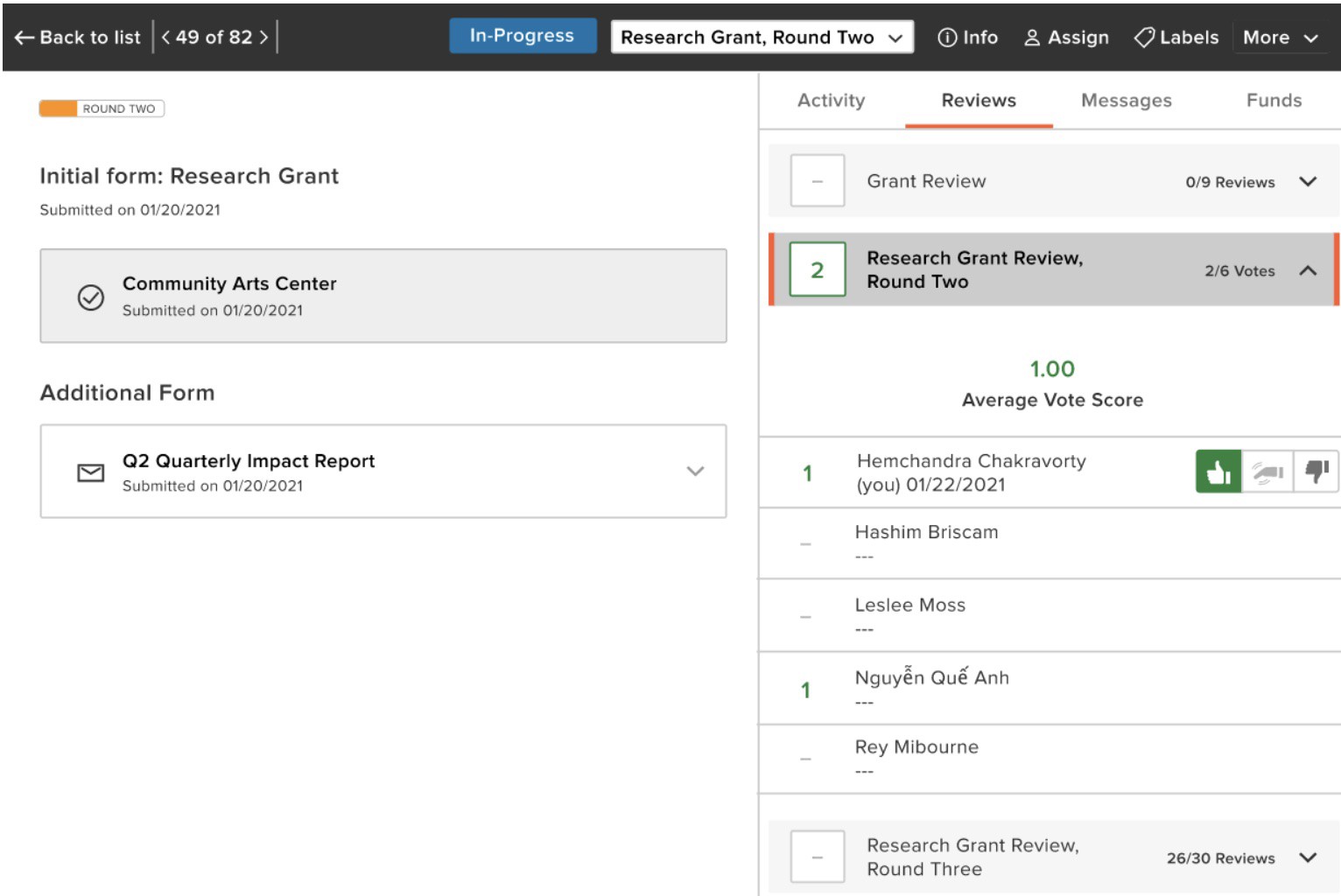Switch to the Messages tab
This screenshot has height=896, width=1341.
1126,101
